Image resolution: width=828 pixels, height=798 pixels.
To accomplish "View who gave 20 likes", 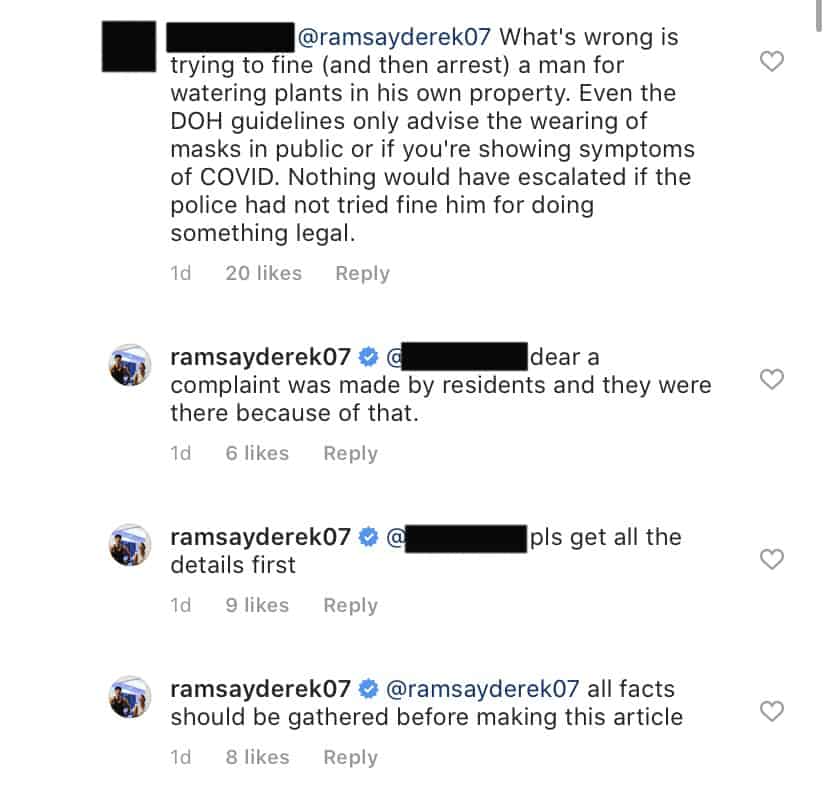I will pos(264,274).
